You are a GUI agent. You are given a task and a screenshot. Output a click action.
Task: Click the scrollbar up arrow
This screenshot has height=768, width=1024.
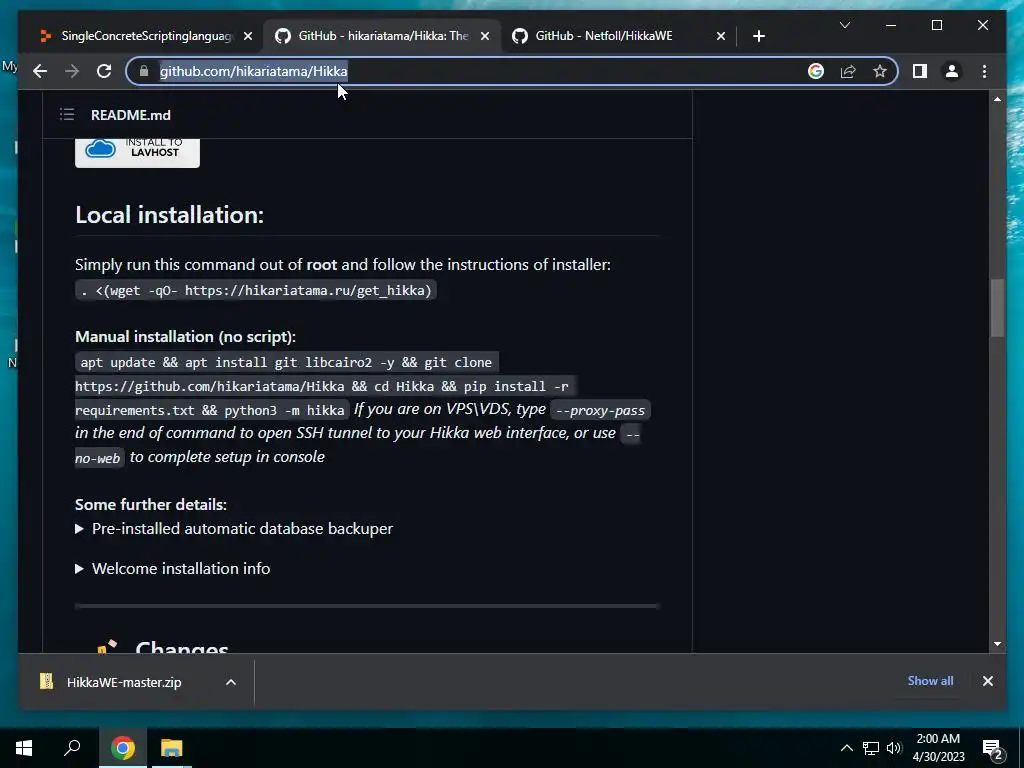pos(997,99)
